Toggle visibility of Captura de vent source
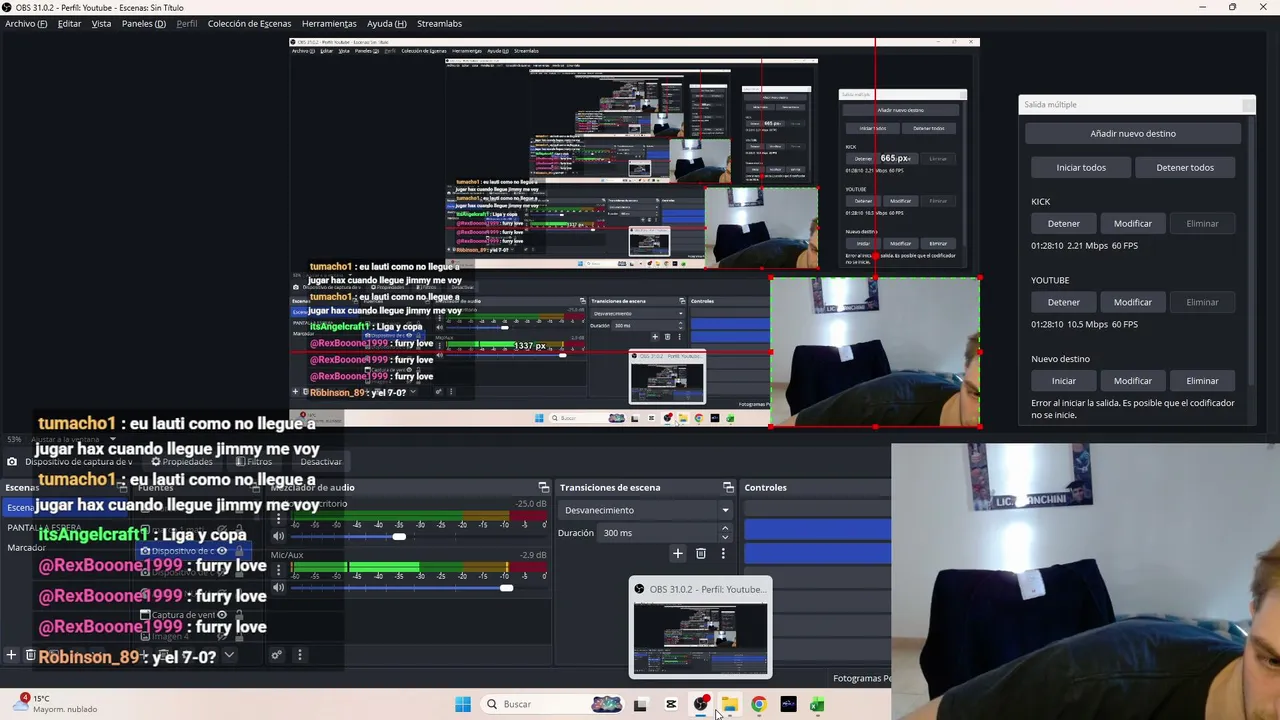The image size is (1280, 720). (x=222, y=615)
